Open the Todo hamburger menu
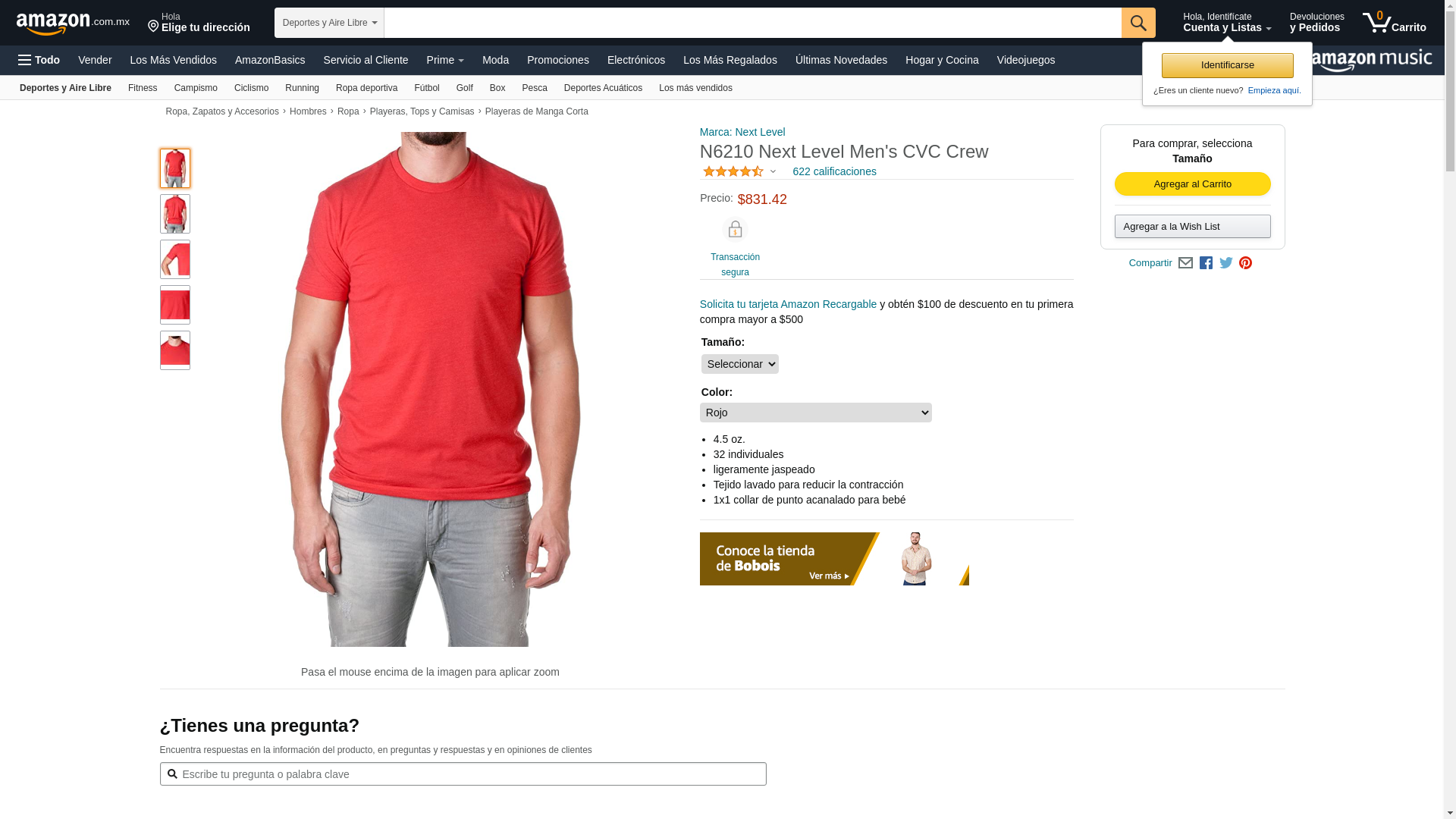Image resolution: width=1456 pixels, height=819 pixels. [x=39, y=60]
